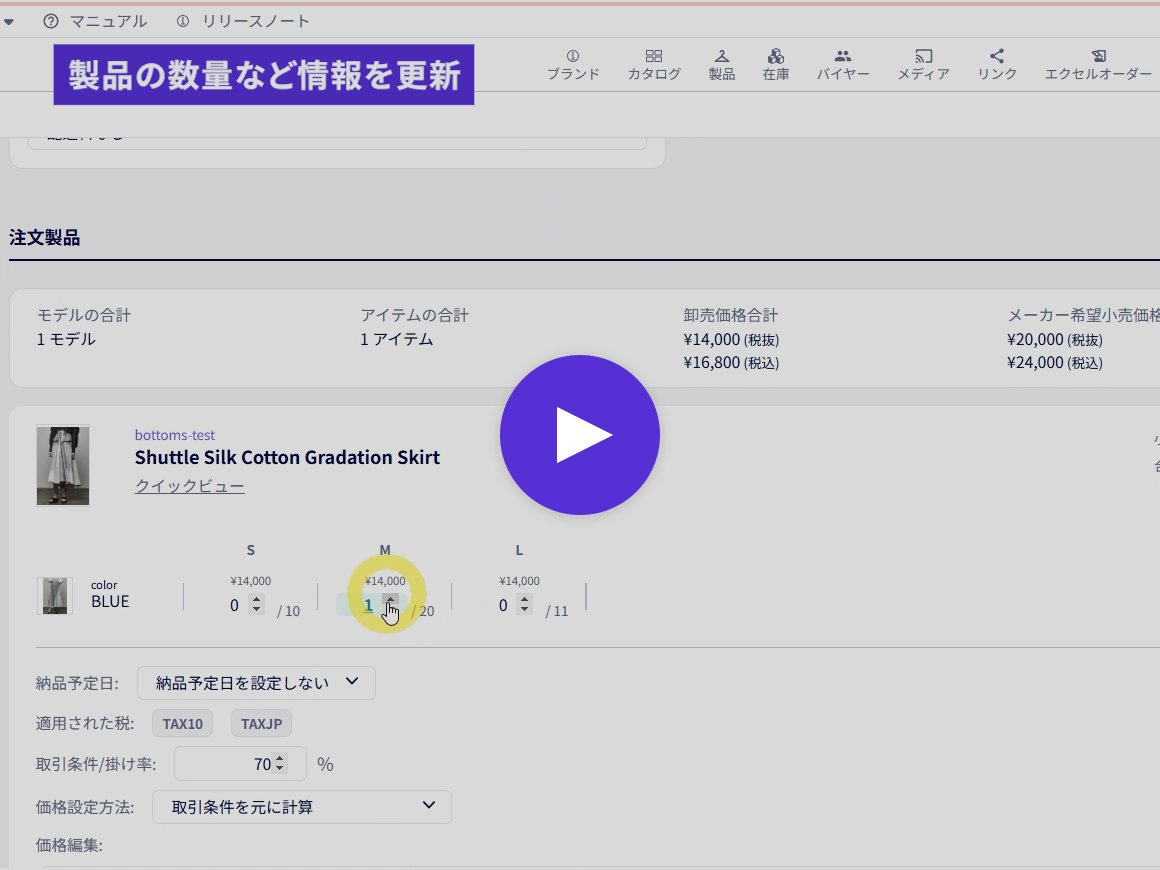Screen dimensions: 1160x870
Task: Click the BLUE color variant thumbnail
Action: coord(55,596)
